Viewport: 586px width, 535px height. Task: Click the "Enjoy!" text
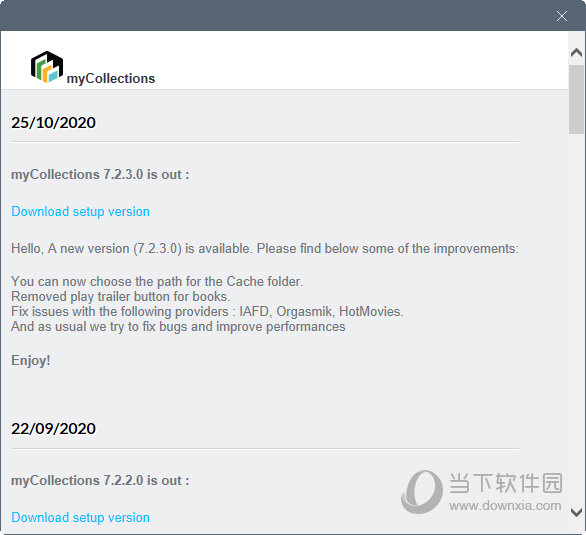tap(31, 361)
